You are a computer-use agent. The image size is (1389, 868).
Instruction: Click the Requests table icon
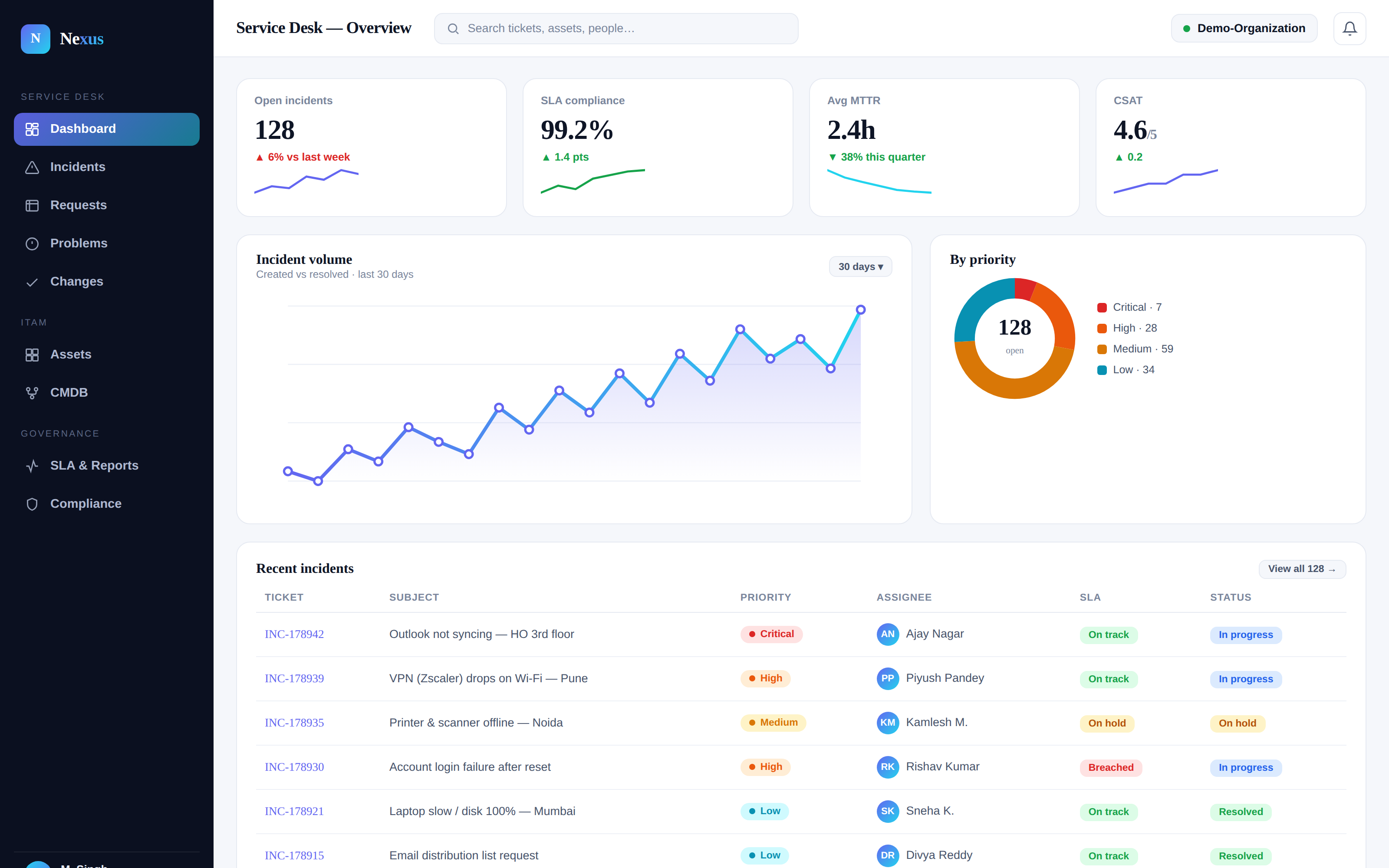click(x=32, y=206)
